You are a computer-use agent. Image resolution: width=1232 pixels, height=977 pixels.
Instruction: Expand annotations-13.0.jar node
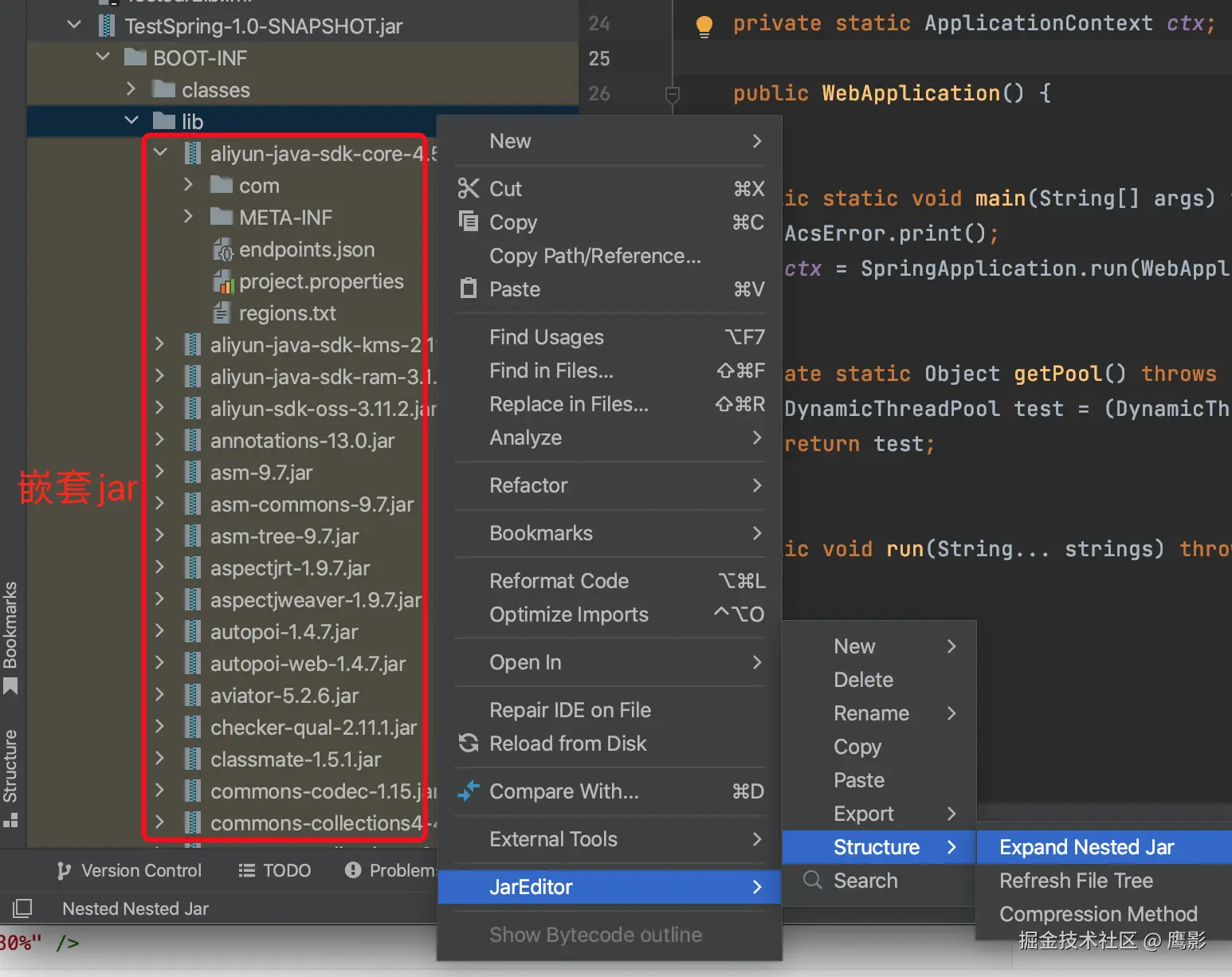(x=160, y=439)
